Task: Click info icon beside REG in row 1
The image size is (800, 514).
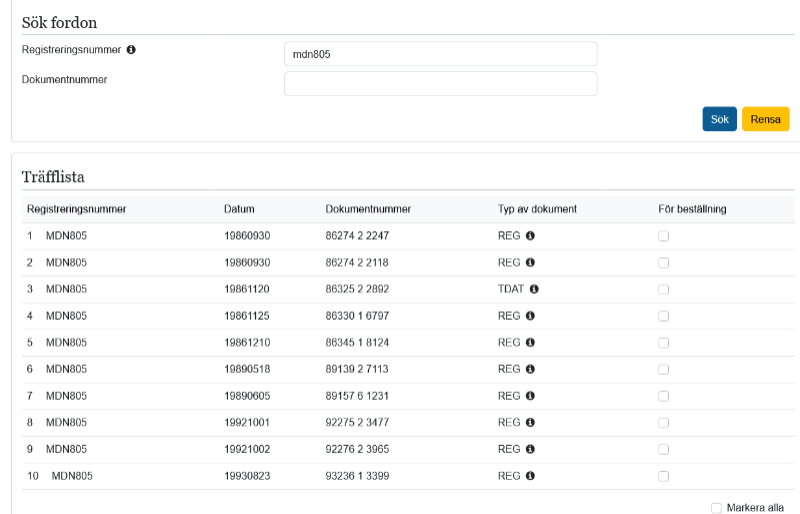Action: (x=530, y=236)
